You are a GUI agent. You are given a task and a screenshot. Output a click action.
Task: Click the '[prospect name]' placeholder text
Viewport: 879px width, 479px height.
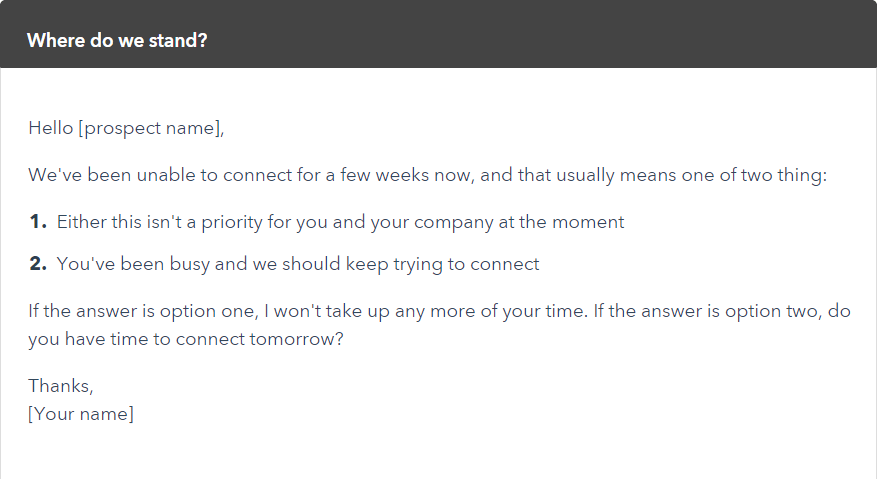151,128
